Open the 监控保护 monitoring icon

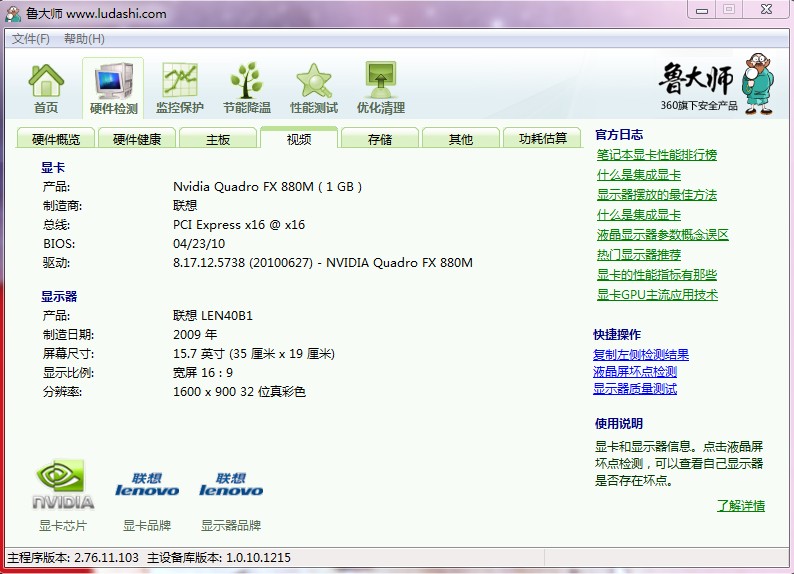179,88
